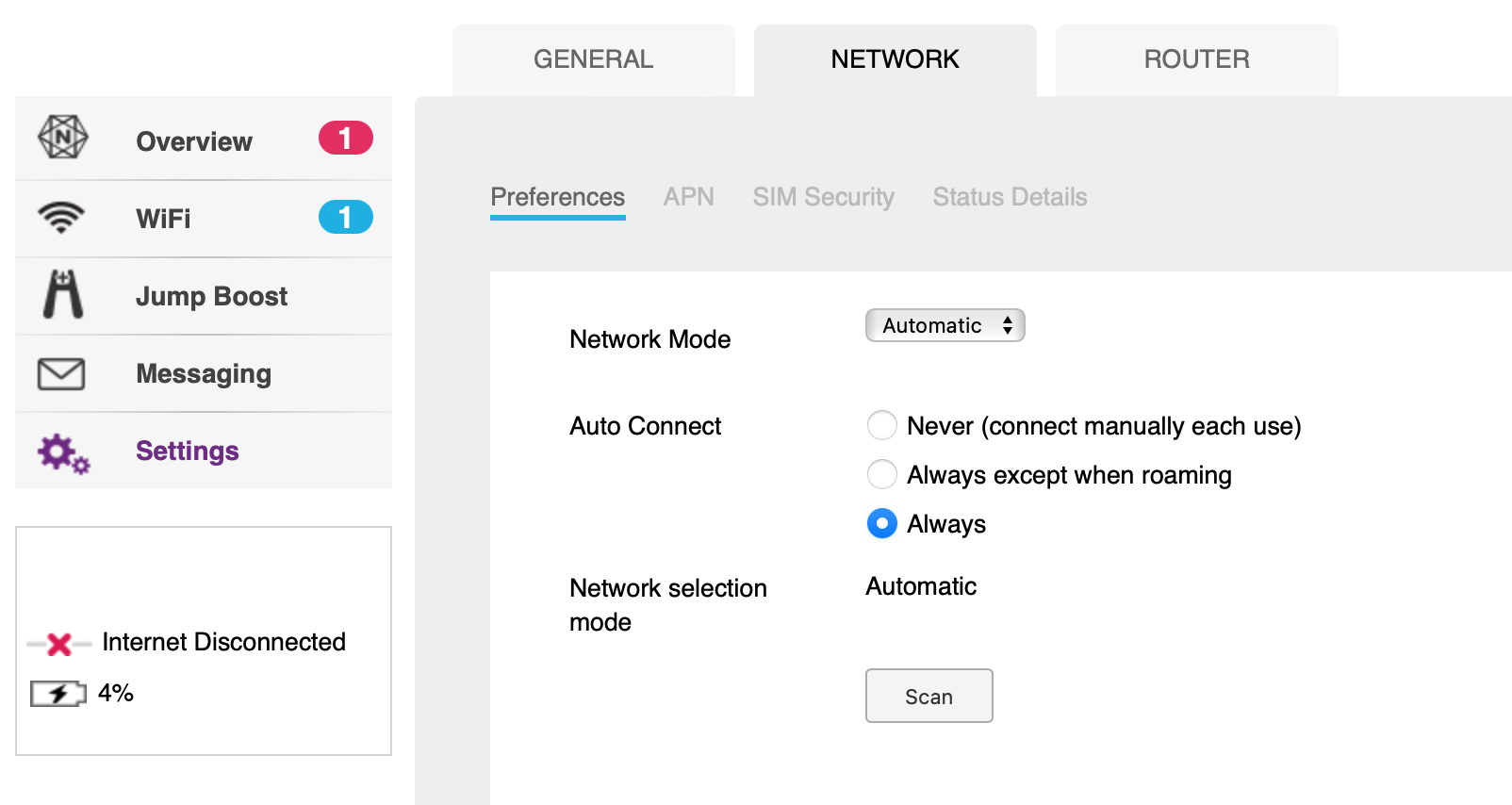1512x805 pixels.
Task: Click the Scan button
Action: click(x=929, y=696)
